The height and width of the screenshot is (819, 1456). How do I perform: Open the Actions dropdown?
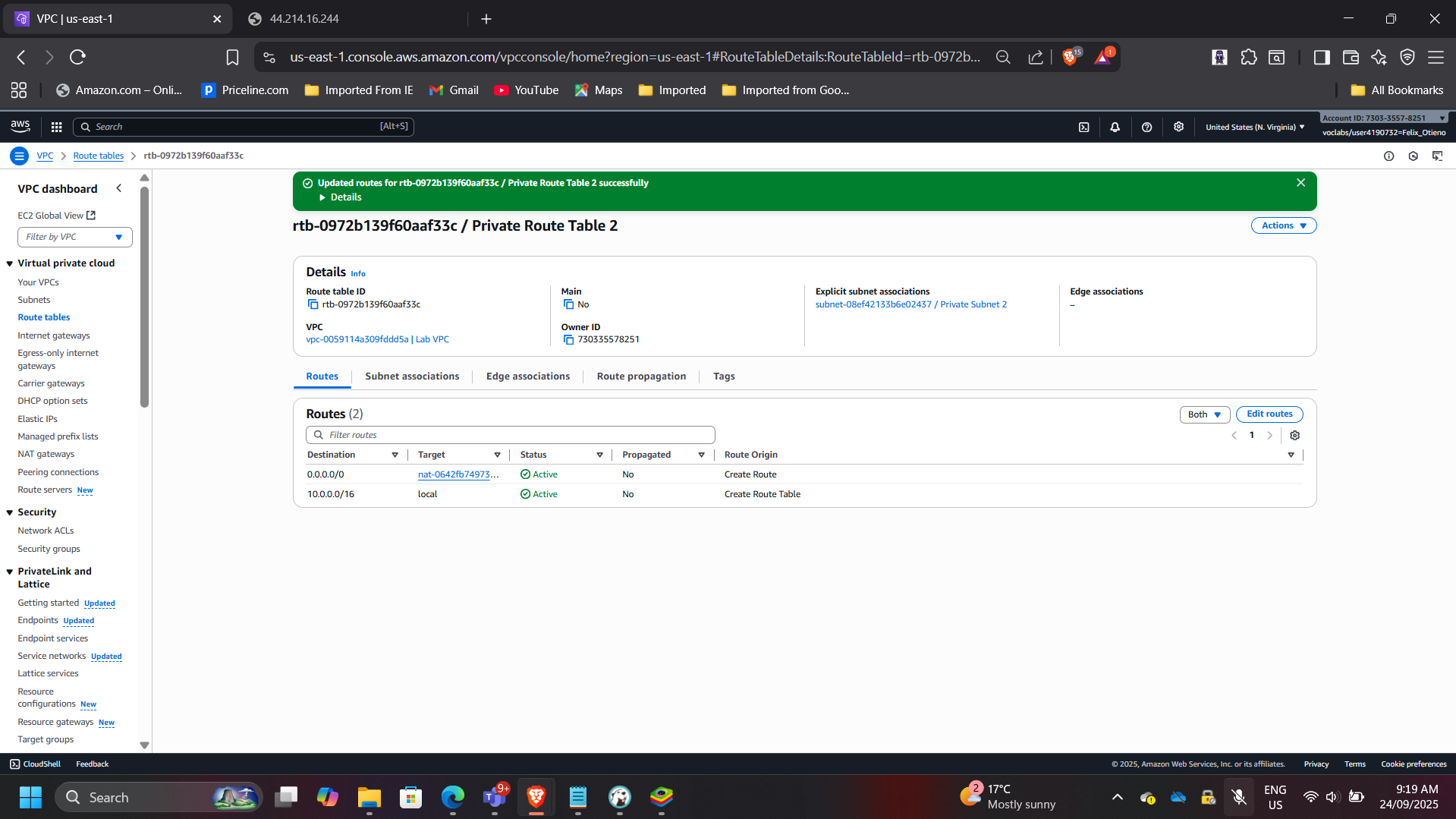[x=1283, y=225]
